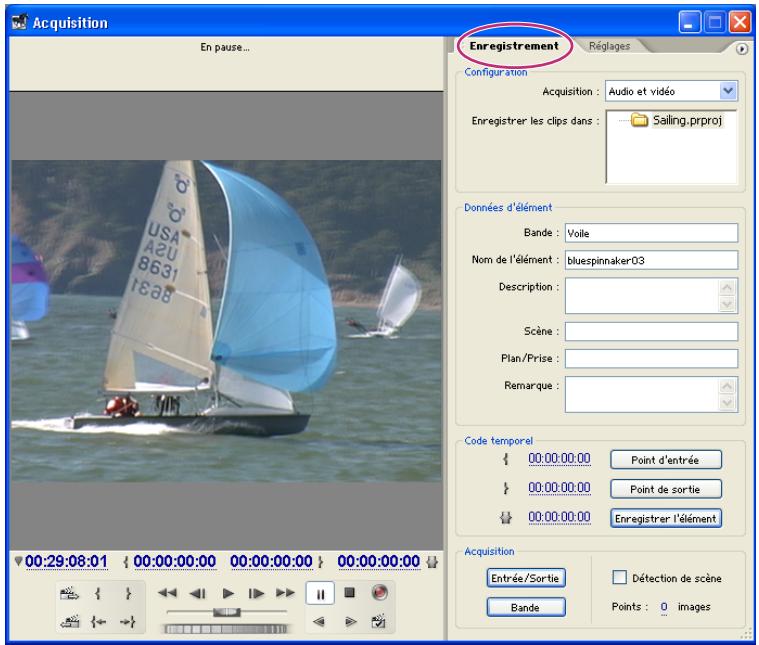Open the Acquisition Audio et vidéo dropdown
This screenshot has width=759, height=645.
tap(671, 91)
